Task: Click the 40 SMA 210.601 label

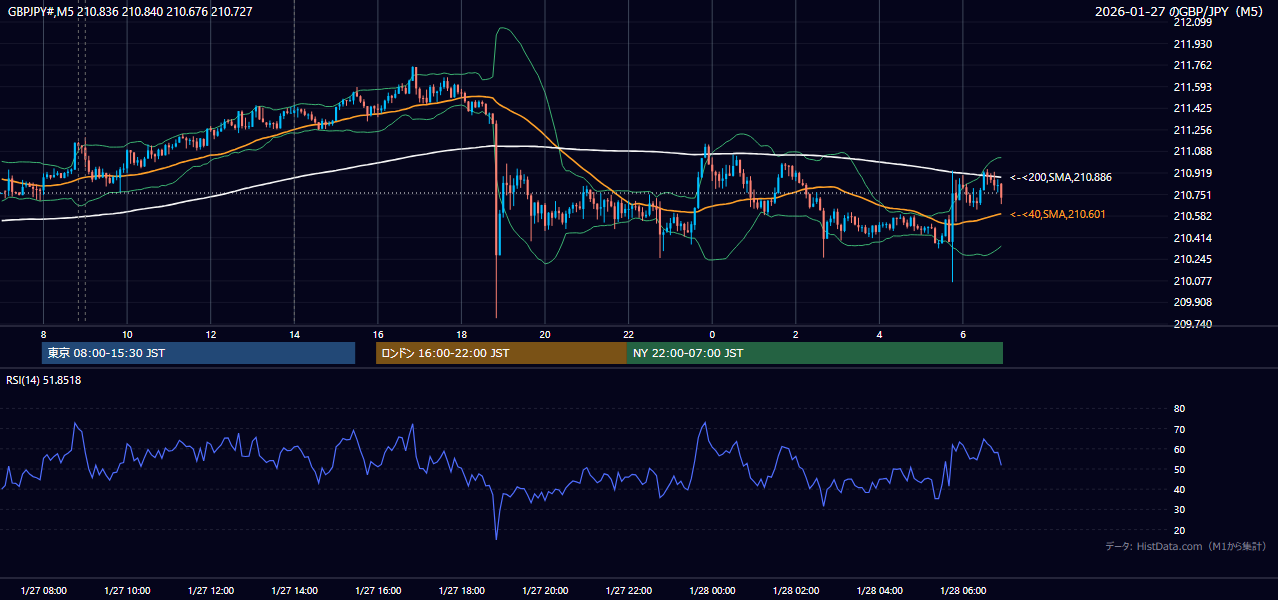Action: 1058,214
